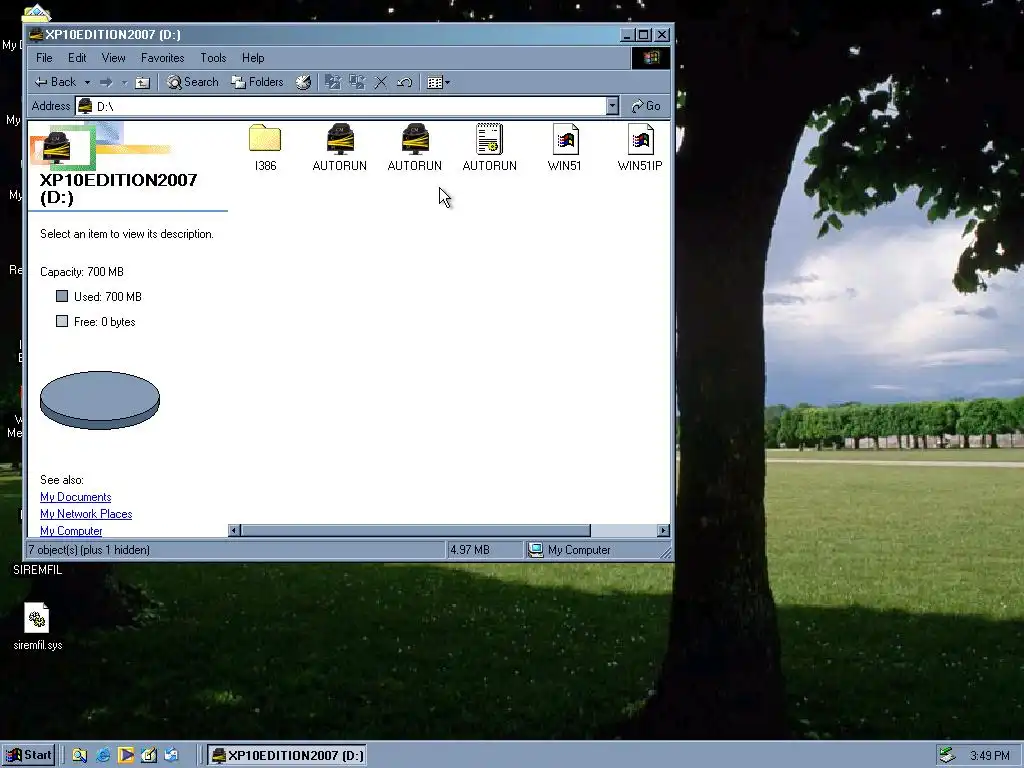Click the Undo toolbar icon
Image resolution: width=1024 pixels, height=768 pixels.
coord(404,82)
